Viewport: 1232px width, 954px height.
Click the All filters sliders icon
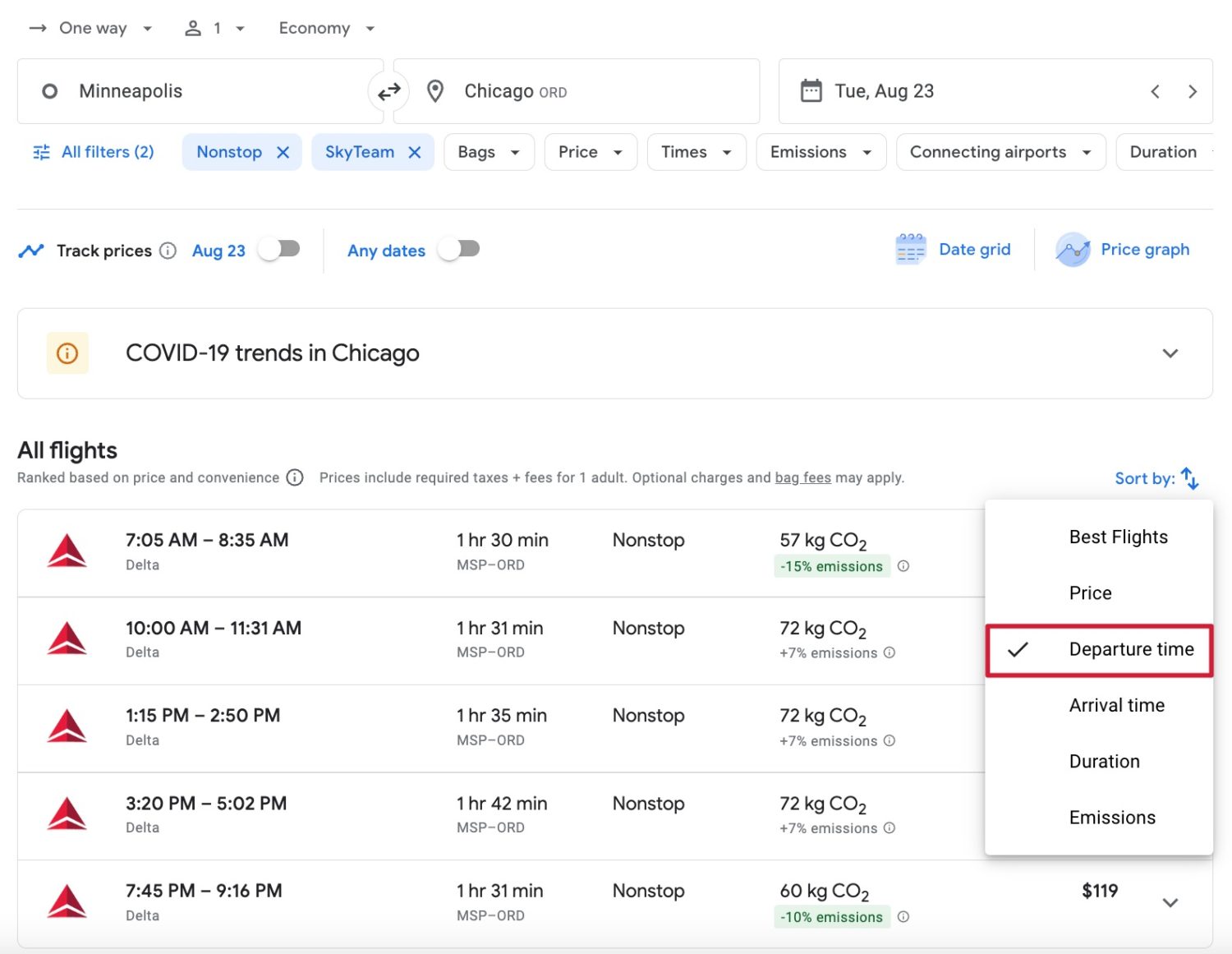(x=40, y=151)
